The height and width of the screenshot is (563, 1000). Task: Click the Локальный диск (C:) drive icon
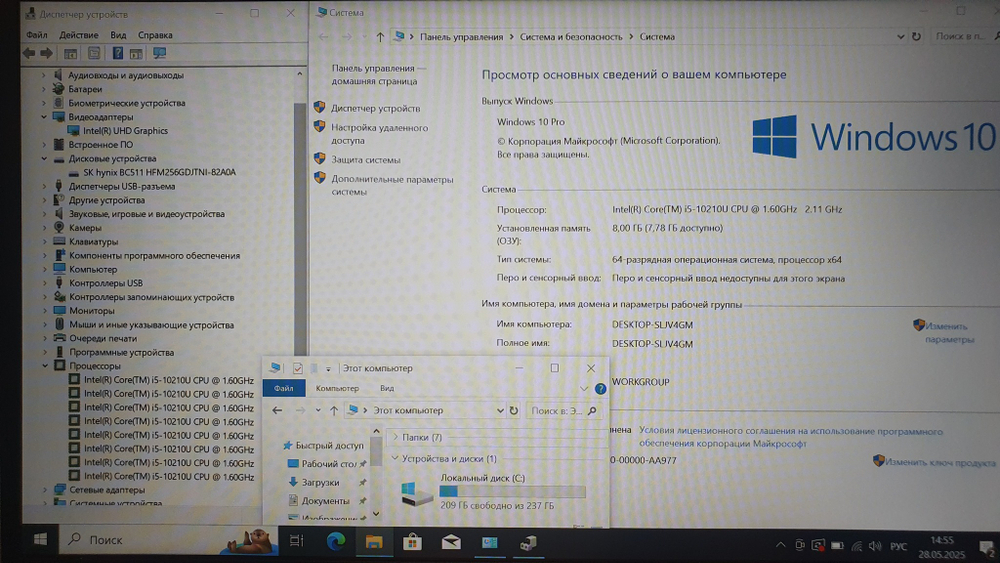[417, 494]
